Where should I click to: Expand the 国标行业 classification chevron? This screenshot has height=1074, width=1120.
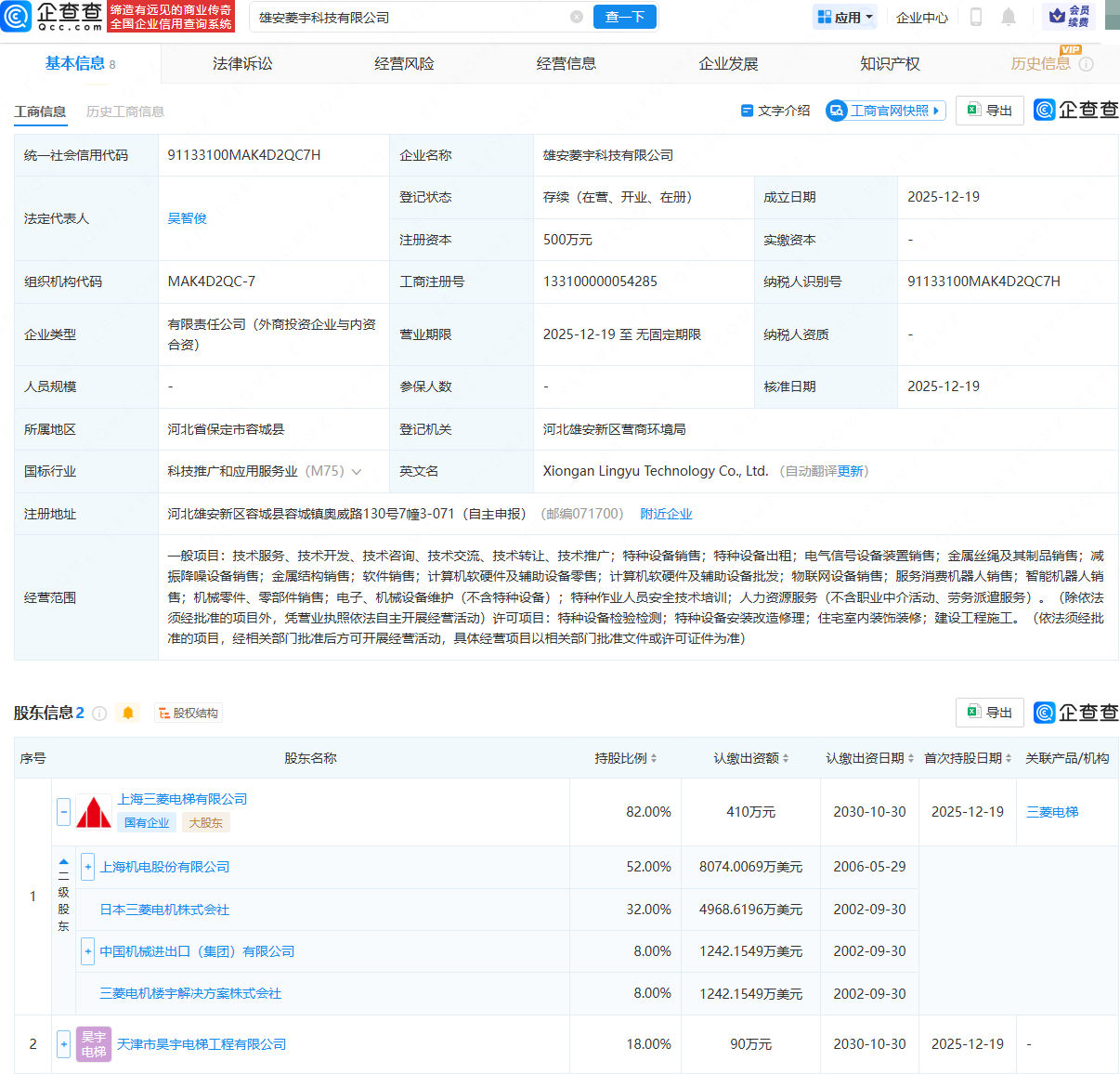point(357,472)
